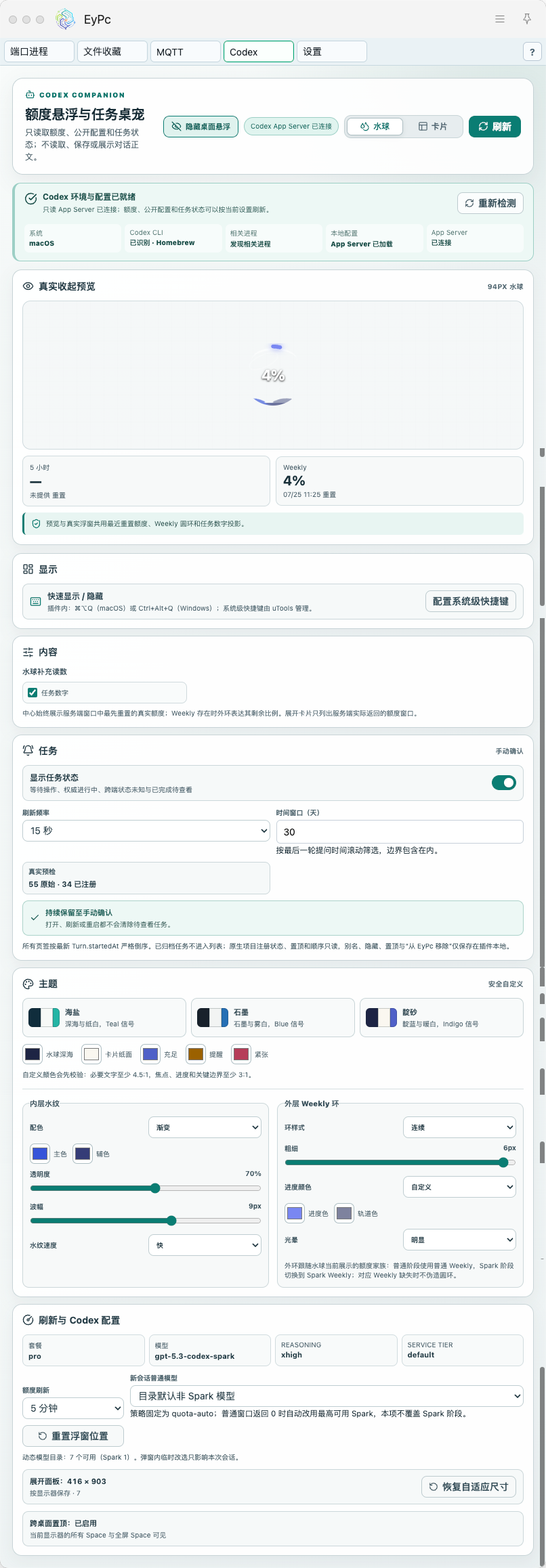The image size is (546, 1568).
Task: Open the 卡片纸面 color swatch
Action: point(91,1054)
